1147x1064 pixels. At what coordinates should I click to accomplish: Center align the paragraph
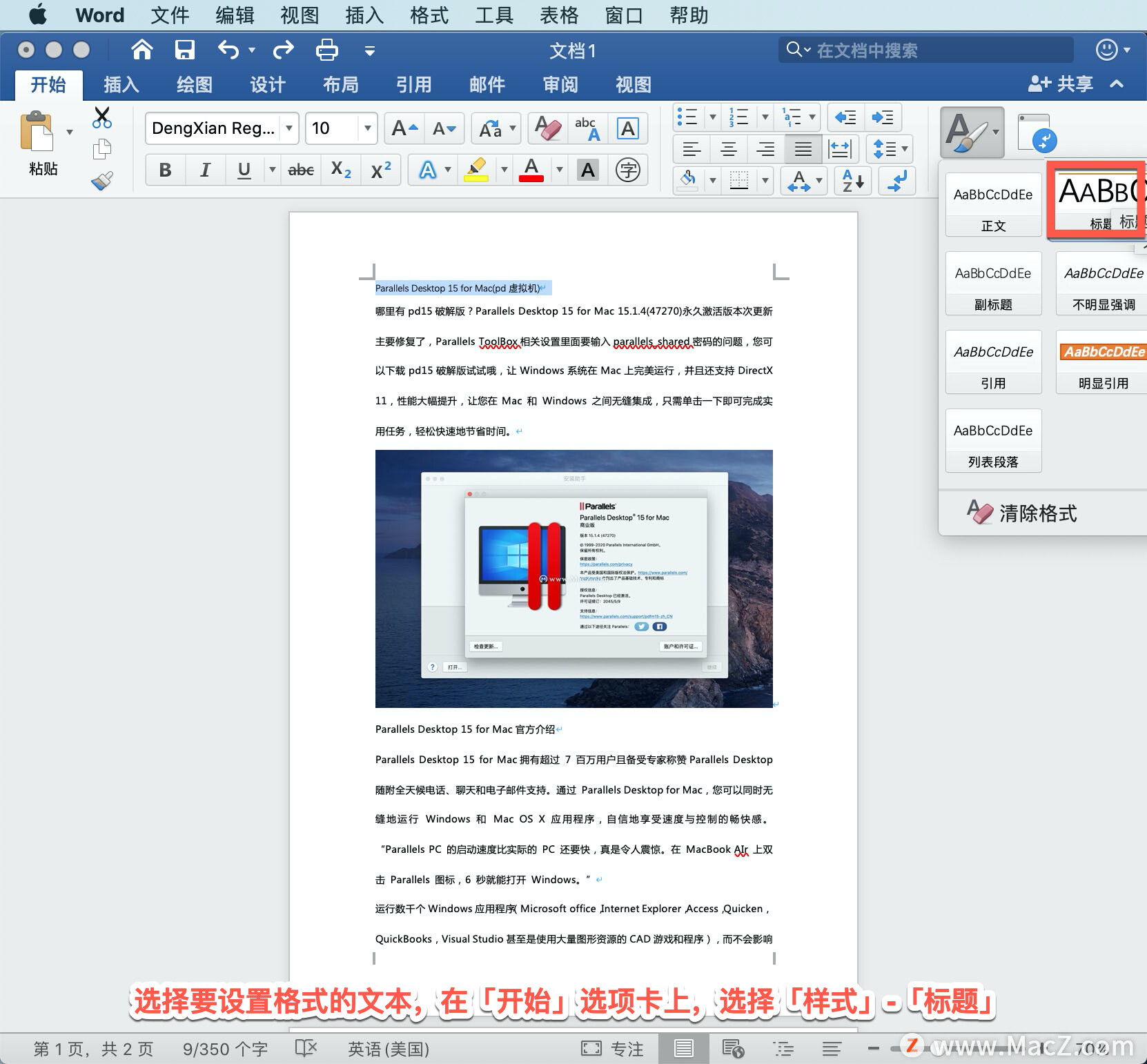(x=729, y=149)
